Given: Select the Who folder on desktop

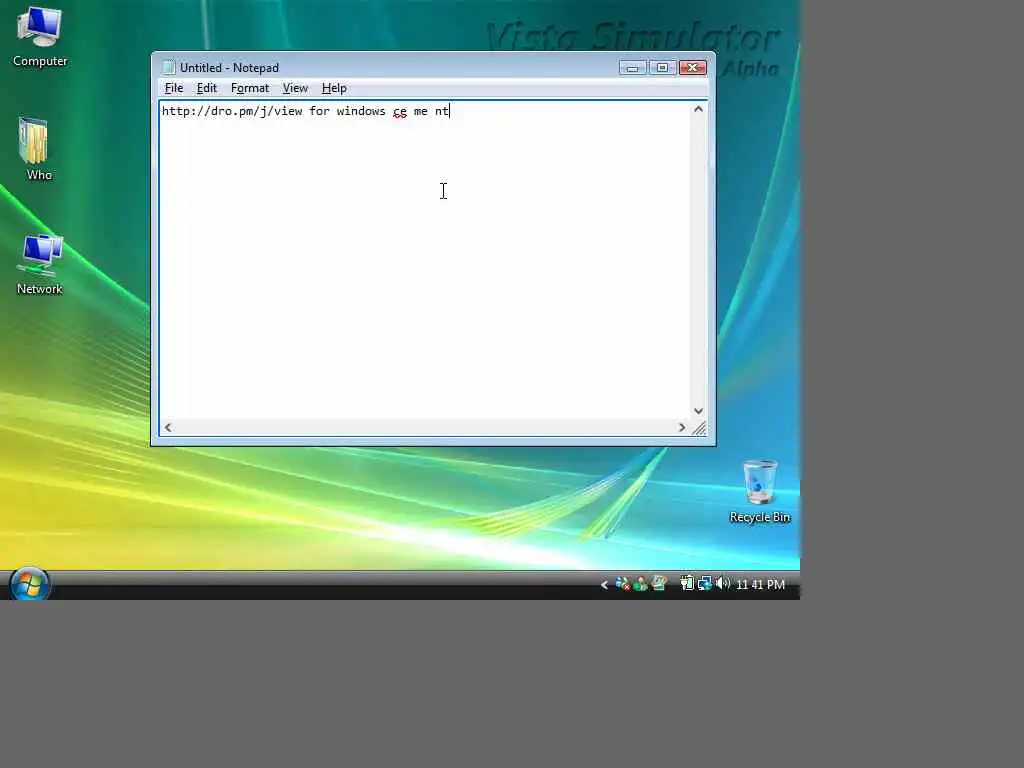Looking at the screenshot, I should click(38, 148).
